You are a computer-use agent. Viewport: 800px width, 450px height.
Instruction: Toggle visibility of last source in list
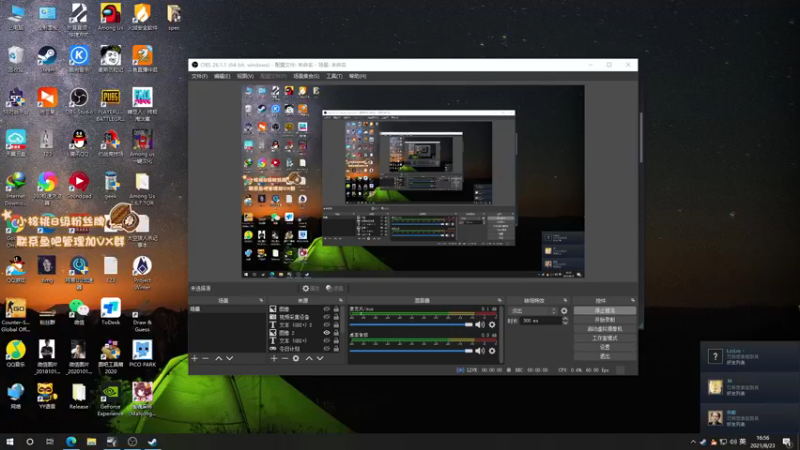click(x=327, y=348)
